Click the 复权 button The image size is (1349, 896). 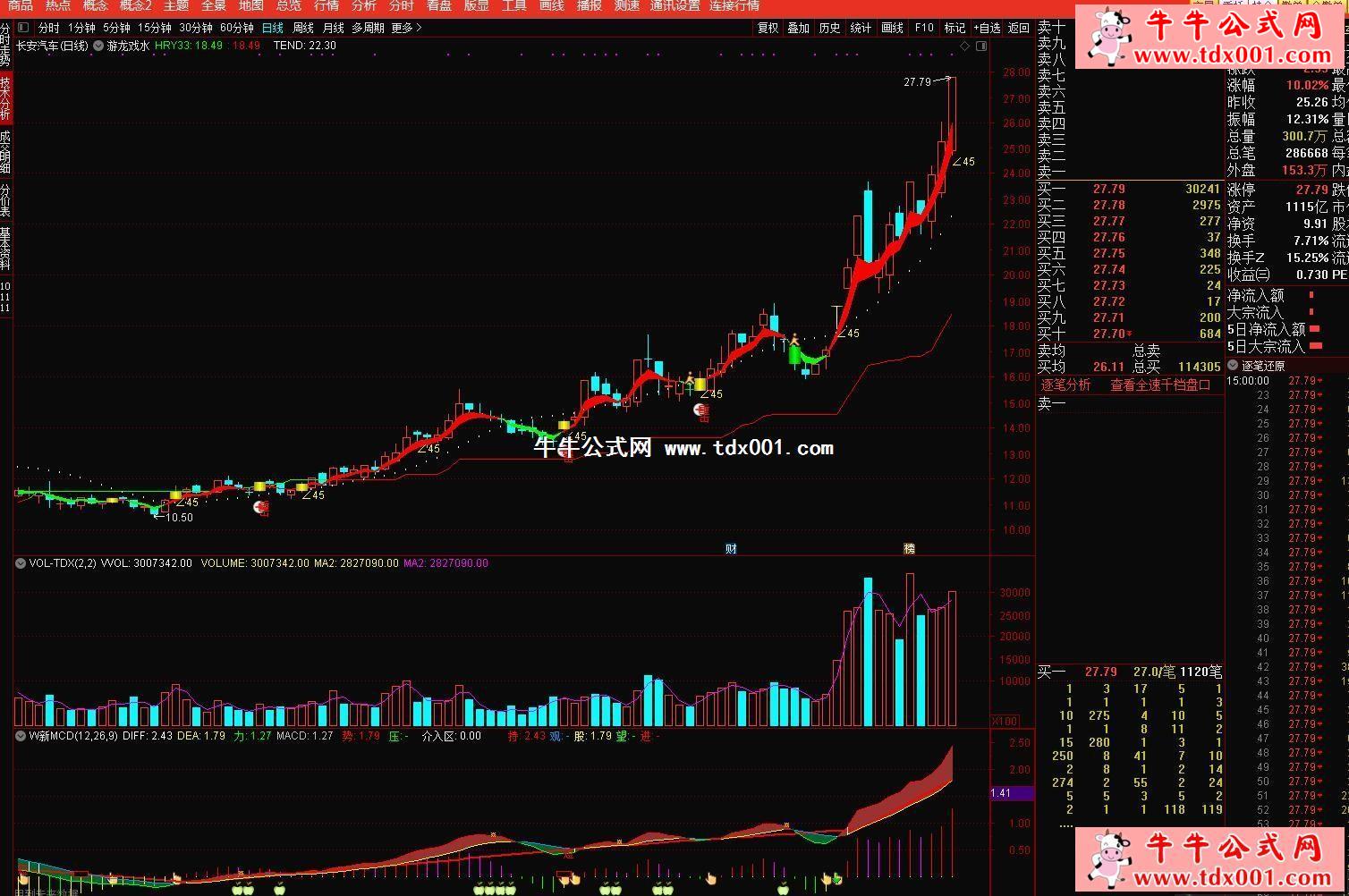[768, 28]
